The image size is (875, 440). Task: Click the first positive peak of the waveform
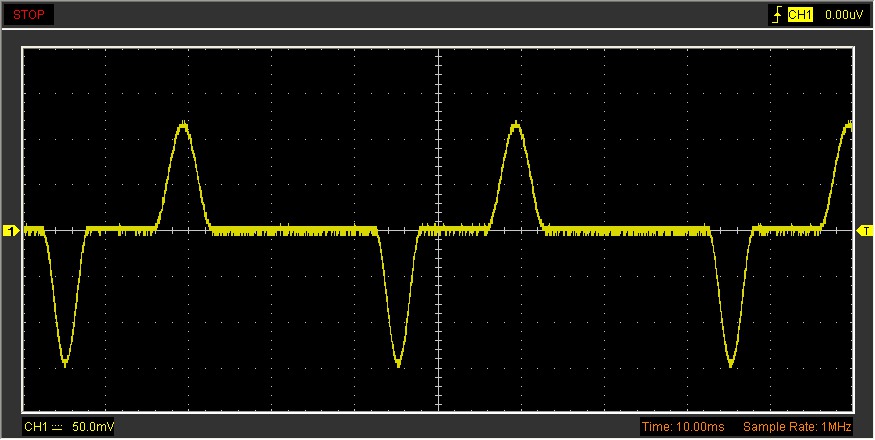point(183,125)
